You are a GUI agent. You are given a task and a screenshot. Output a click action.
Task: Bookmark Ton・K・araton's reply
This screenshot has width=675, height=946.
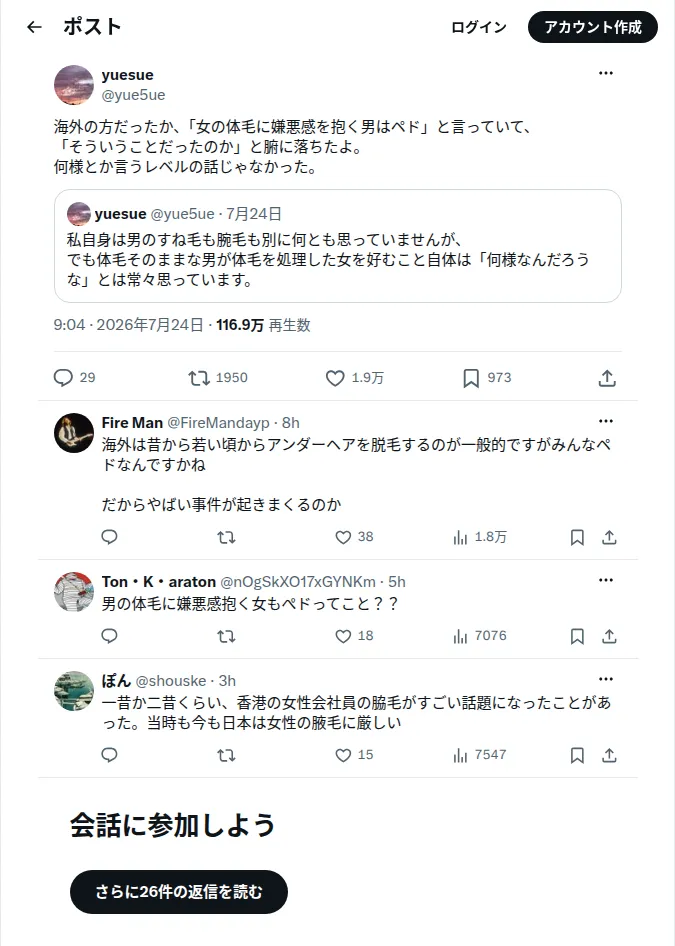pos(577,636)
